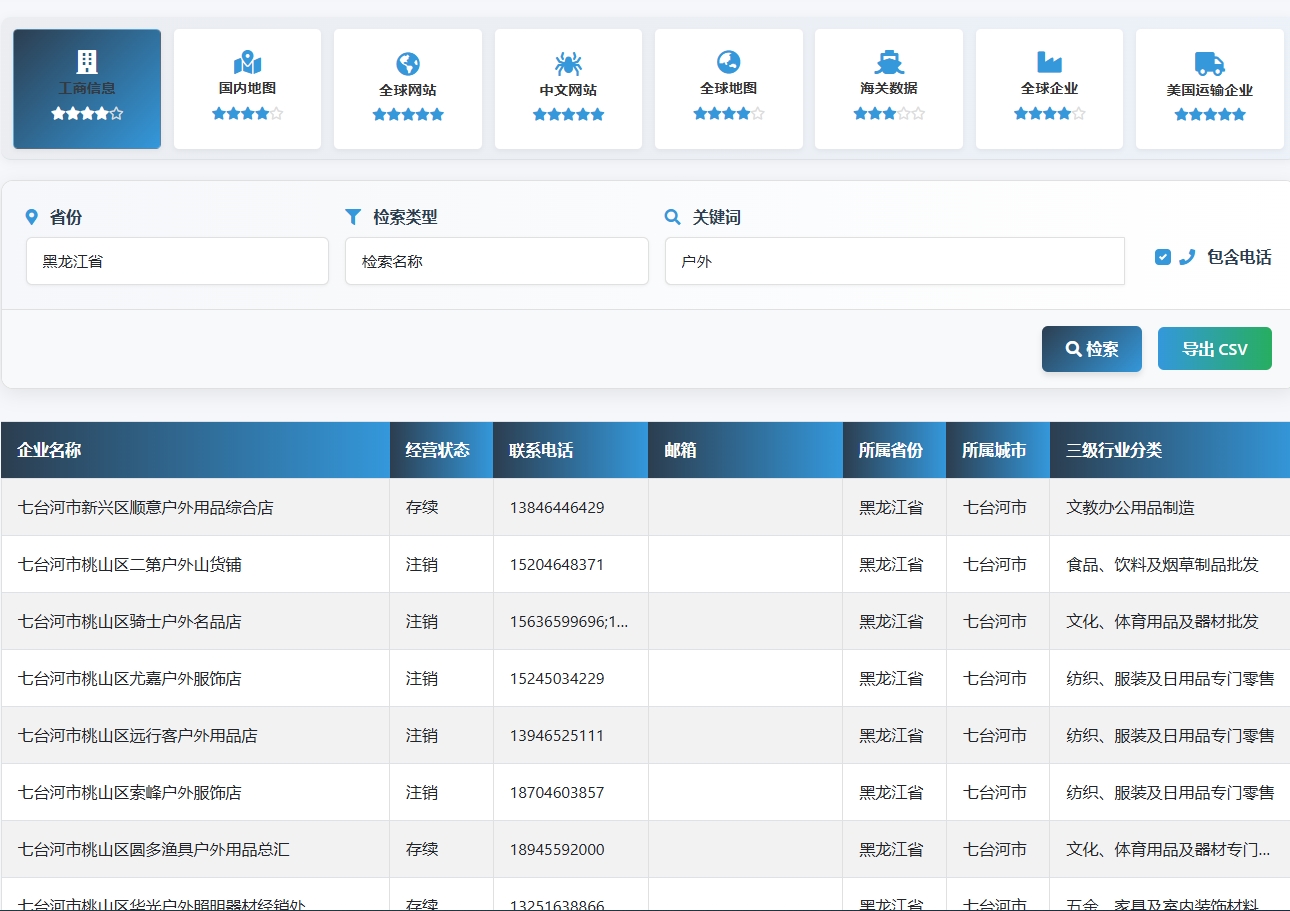This screenshot has width=1290, height=911.
Task: Click phone number 13946525111
Action: click(557, 735)
